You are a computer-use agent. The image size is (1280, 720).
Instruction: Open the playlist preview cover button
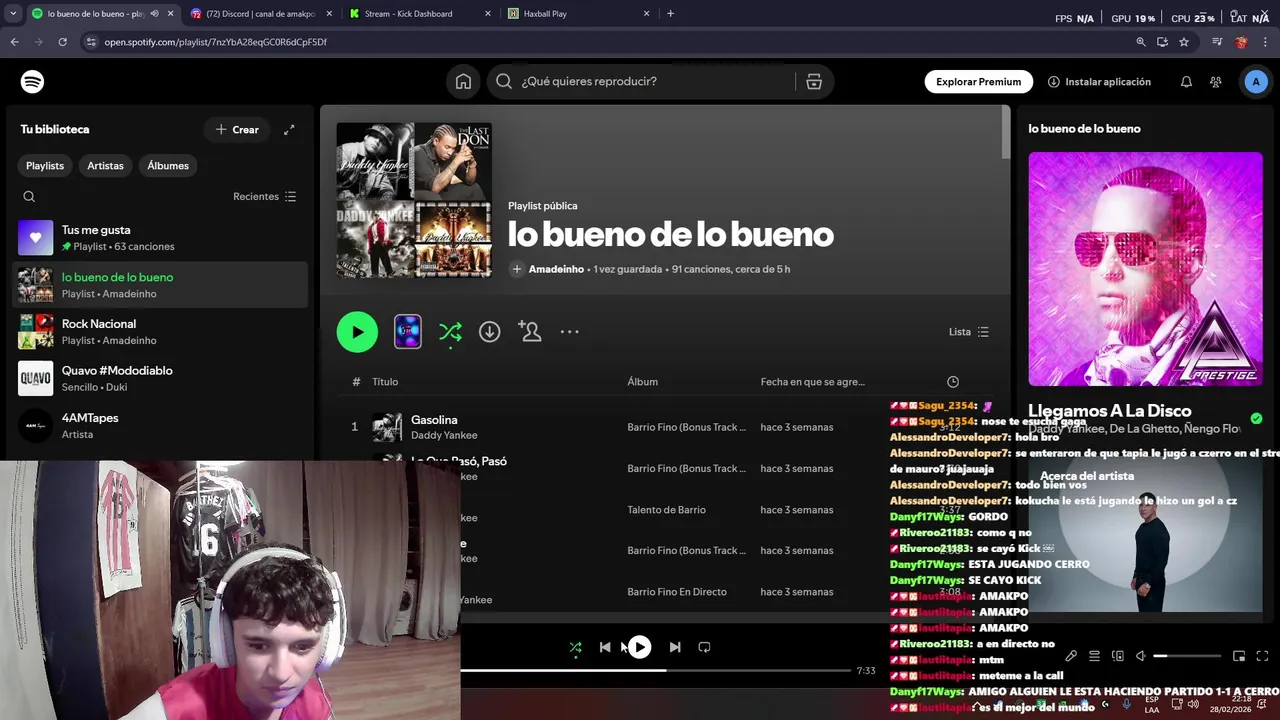[408, 332]
